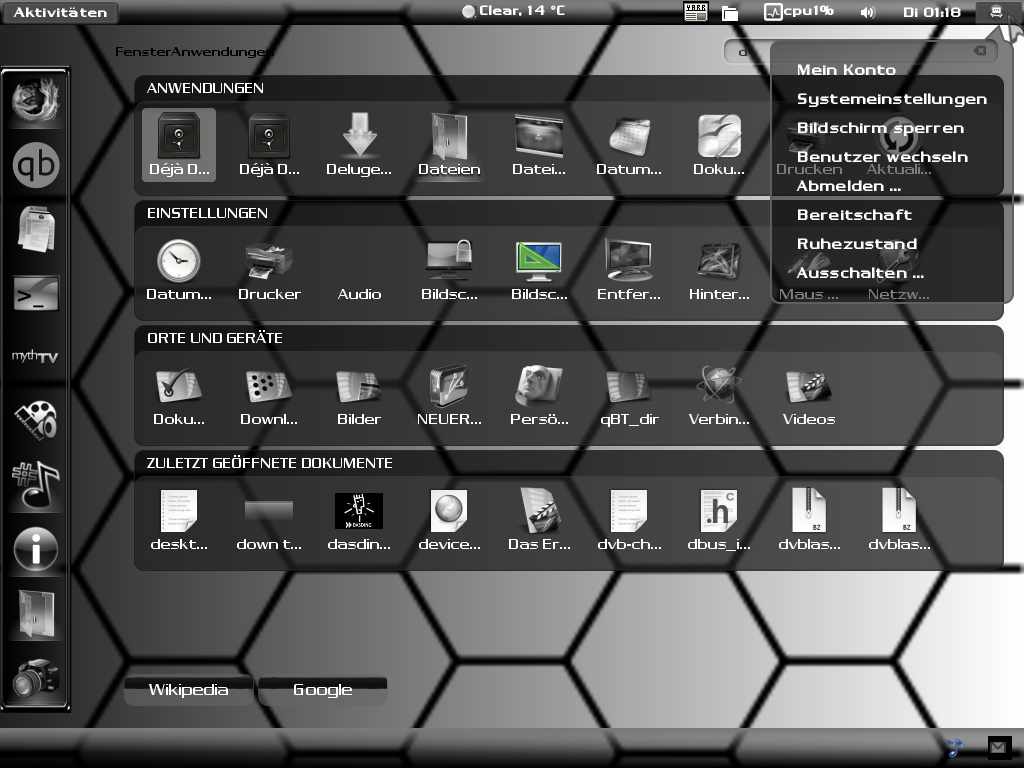Open the qBT_dir folder
This screenshot has width=1024, height=768.
click(629, 395)
